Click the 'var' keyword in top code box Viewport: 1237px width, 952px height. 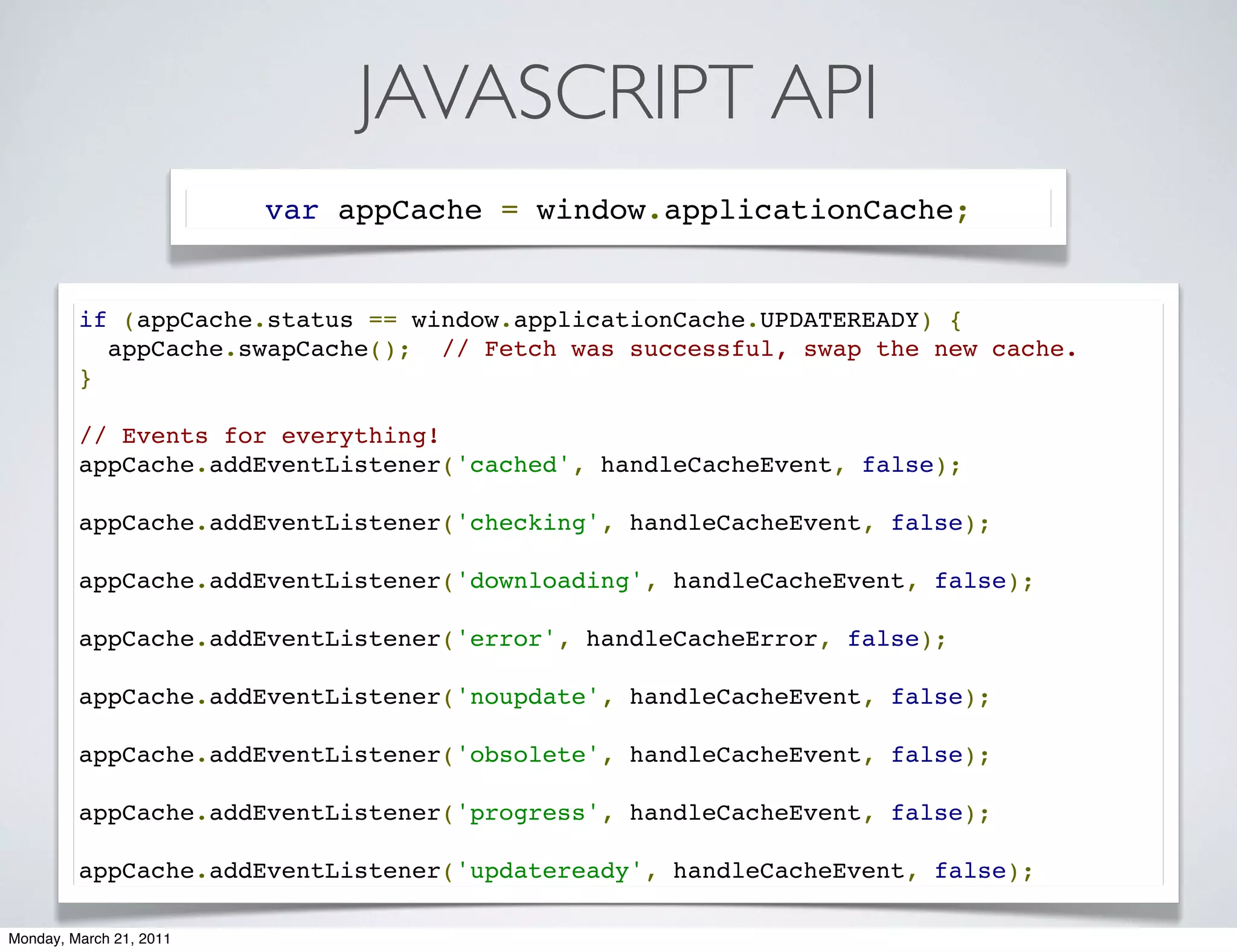pos(291,211)
